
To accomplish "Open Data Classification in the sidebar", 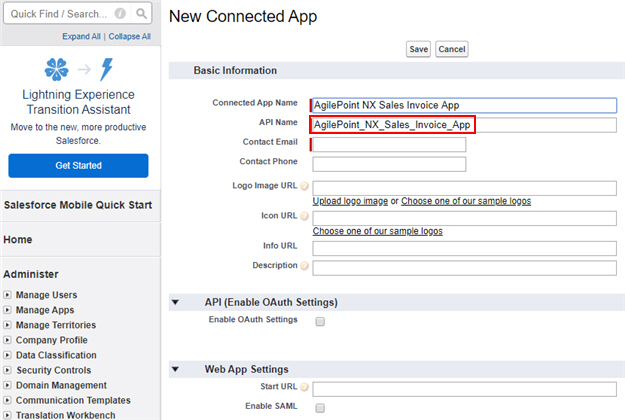I will [x=56, y=355].
